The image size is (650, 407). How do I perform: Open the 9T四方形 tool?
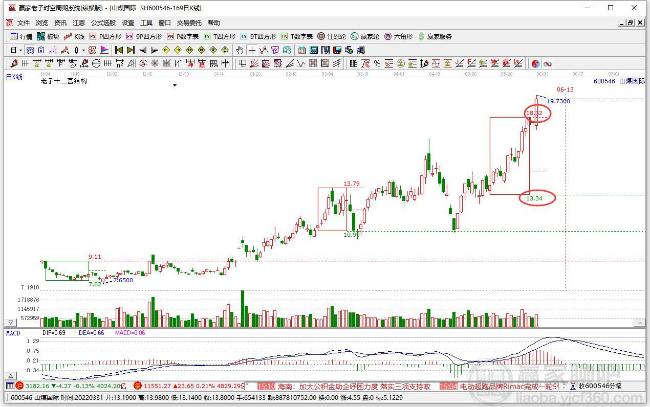pos(258,36)
